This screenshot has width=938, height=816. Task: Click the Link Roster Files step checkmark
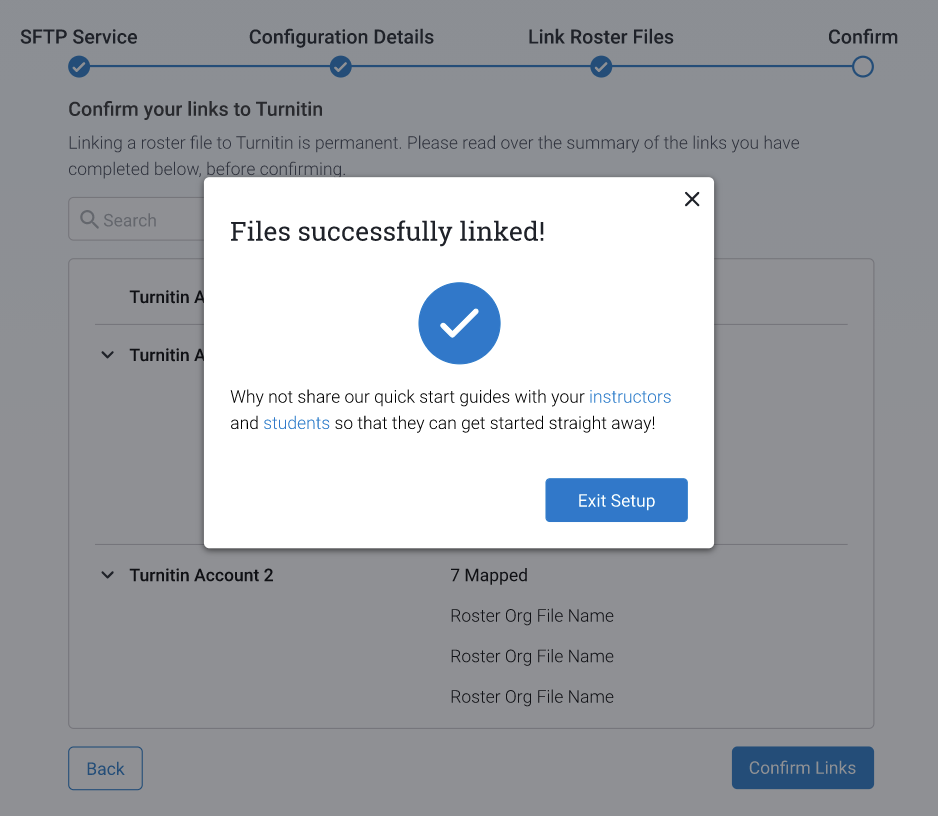point(601,67)
